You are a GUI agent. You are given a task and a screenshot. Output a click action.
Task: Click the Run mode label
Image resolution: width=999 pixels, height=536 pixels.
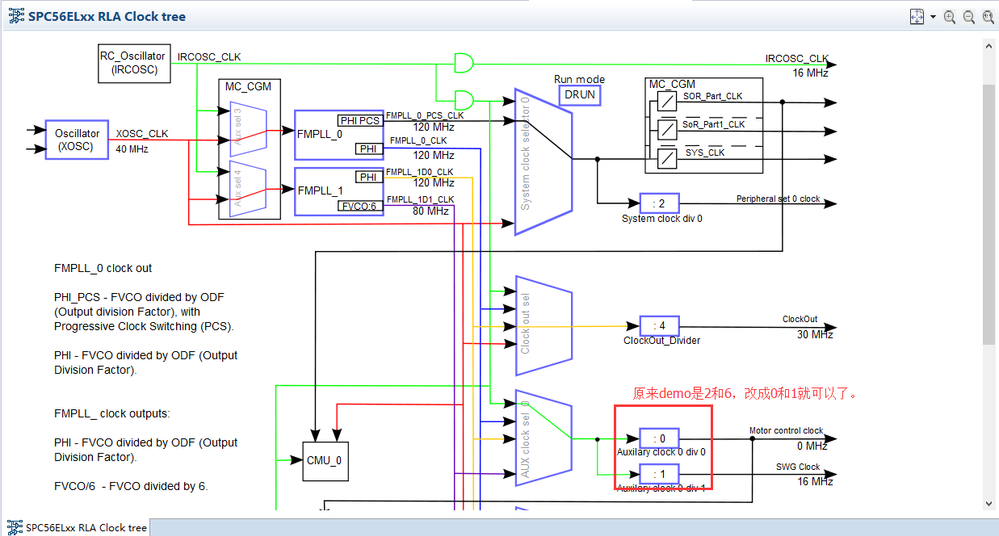tap(579, 79)
